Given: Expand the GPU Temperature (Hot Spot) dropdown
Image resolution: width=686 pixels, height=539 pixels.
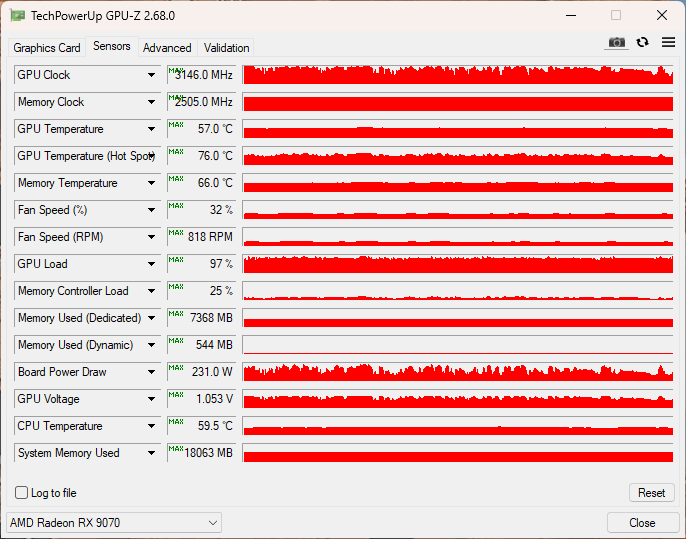Looking at the screenshot, I should 151,156.
